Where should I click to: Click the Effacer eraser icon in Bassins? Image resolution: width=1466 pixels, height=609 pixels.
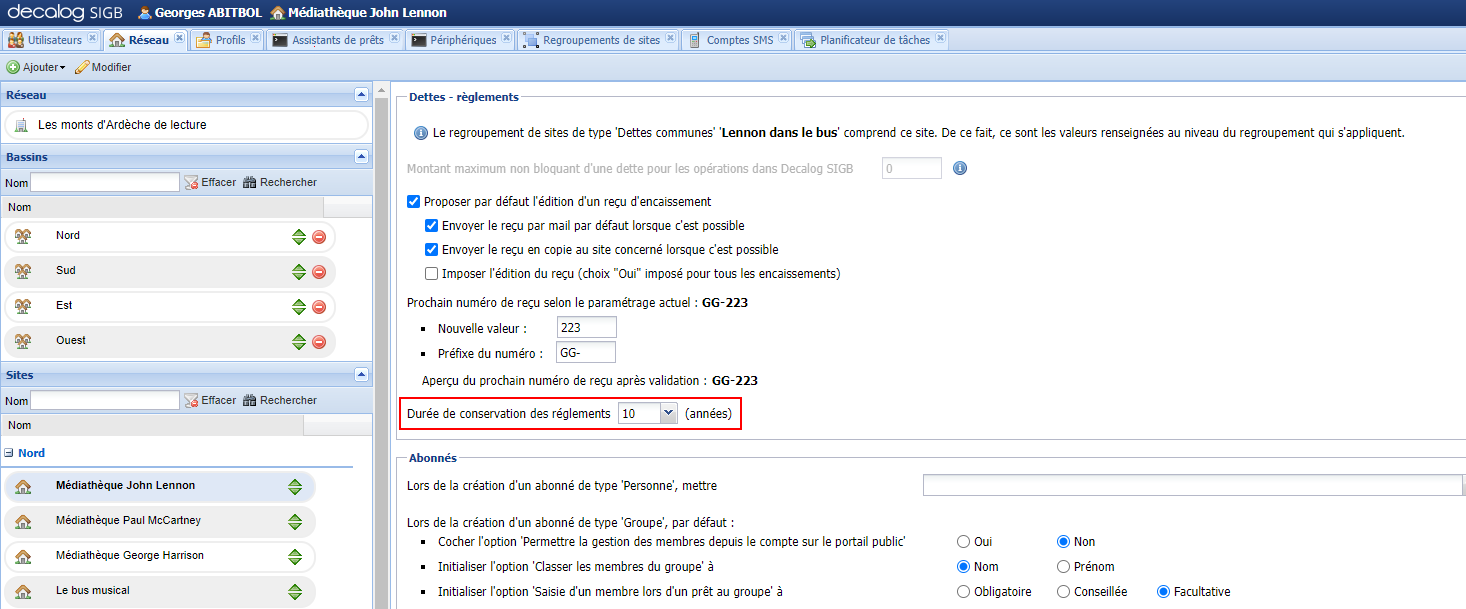(x=191, y=183)
